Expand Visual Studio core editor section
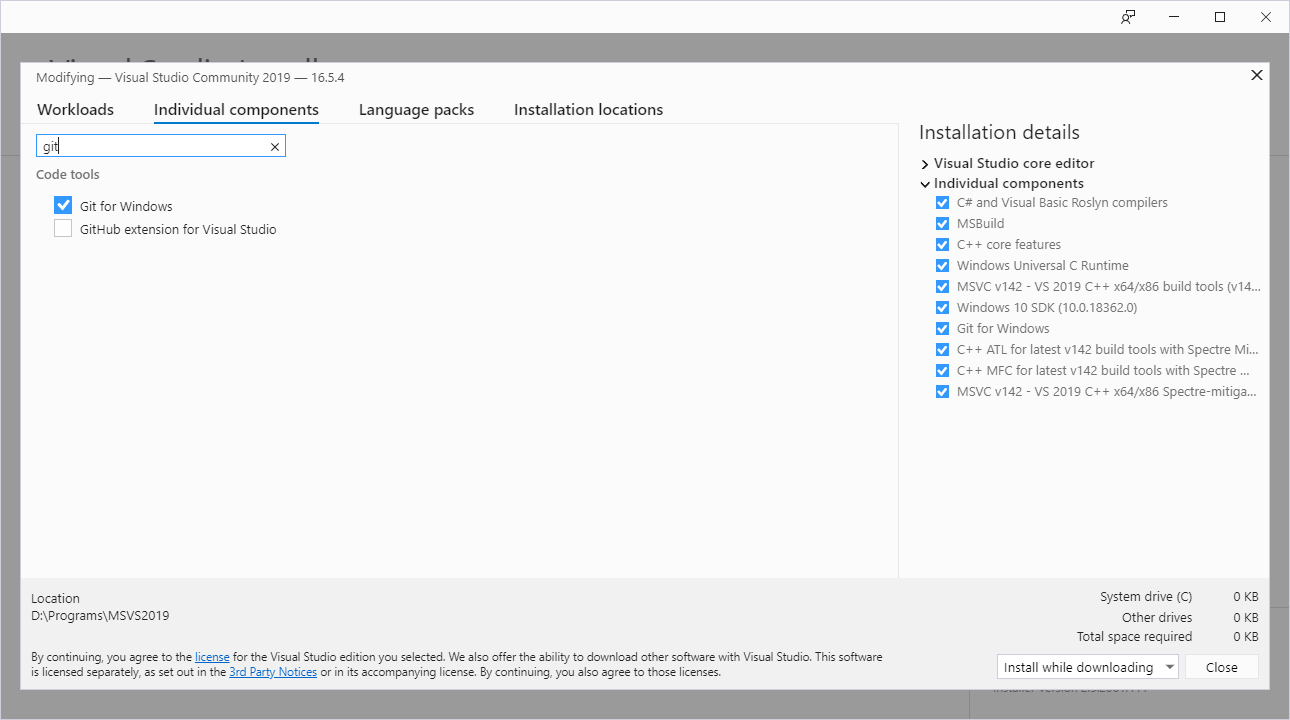The width and height of the screenshot is (1290, 720). [x=925, y=163]
